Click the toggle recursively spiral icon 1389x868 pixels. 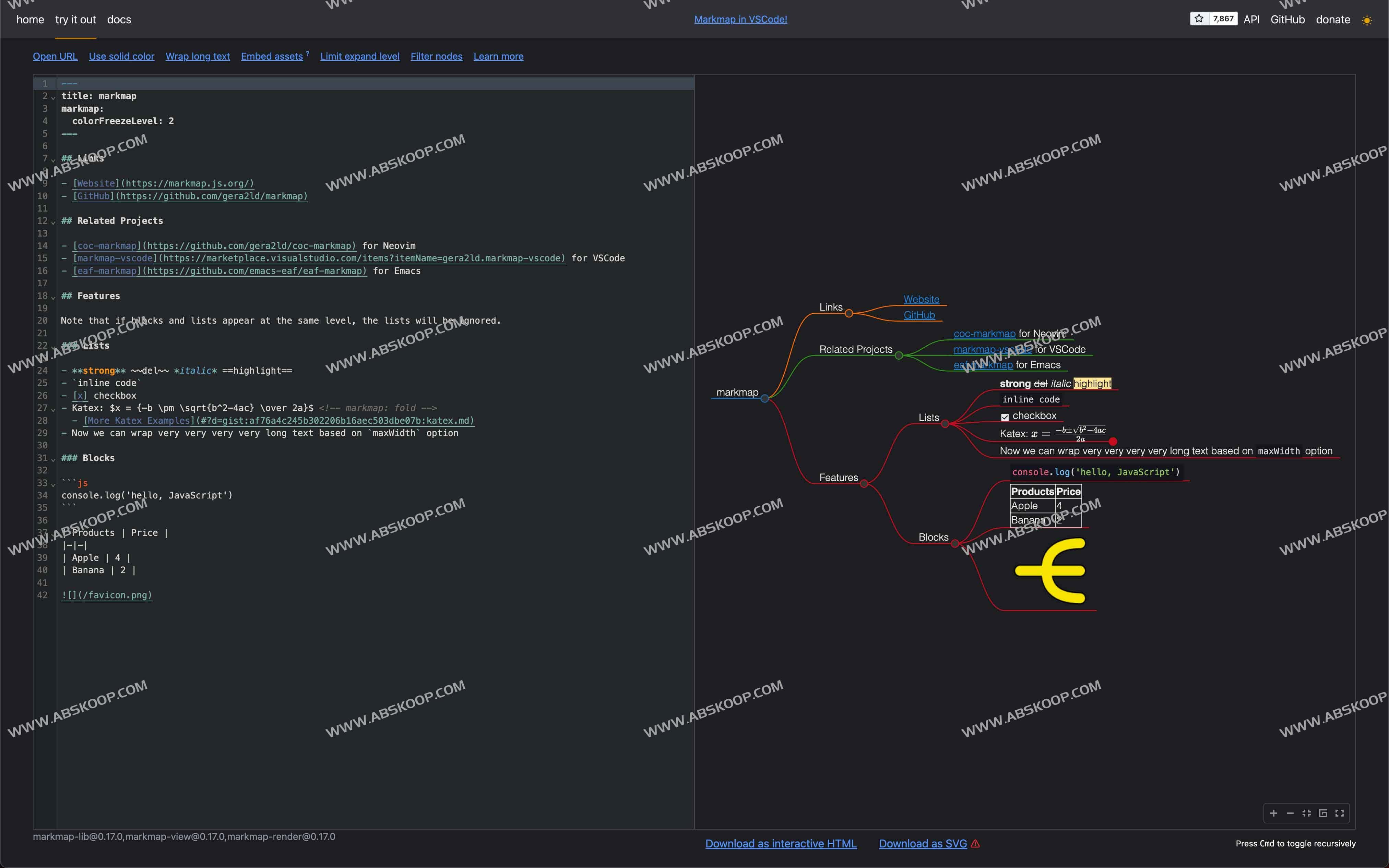pyautogui.click(x=1323, y=813)
